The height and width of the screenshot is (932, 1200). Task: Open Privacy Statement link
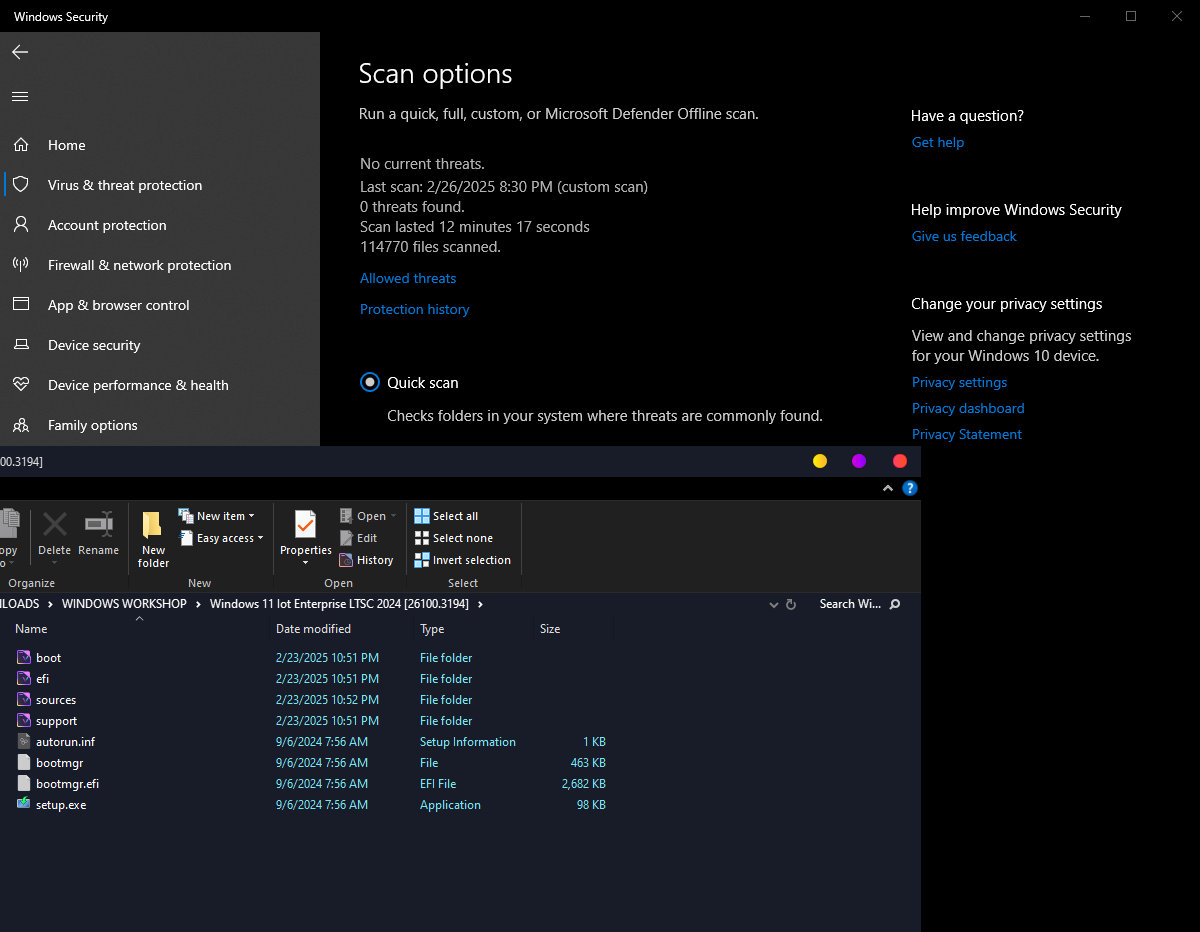click(x=967, y=435)
